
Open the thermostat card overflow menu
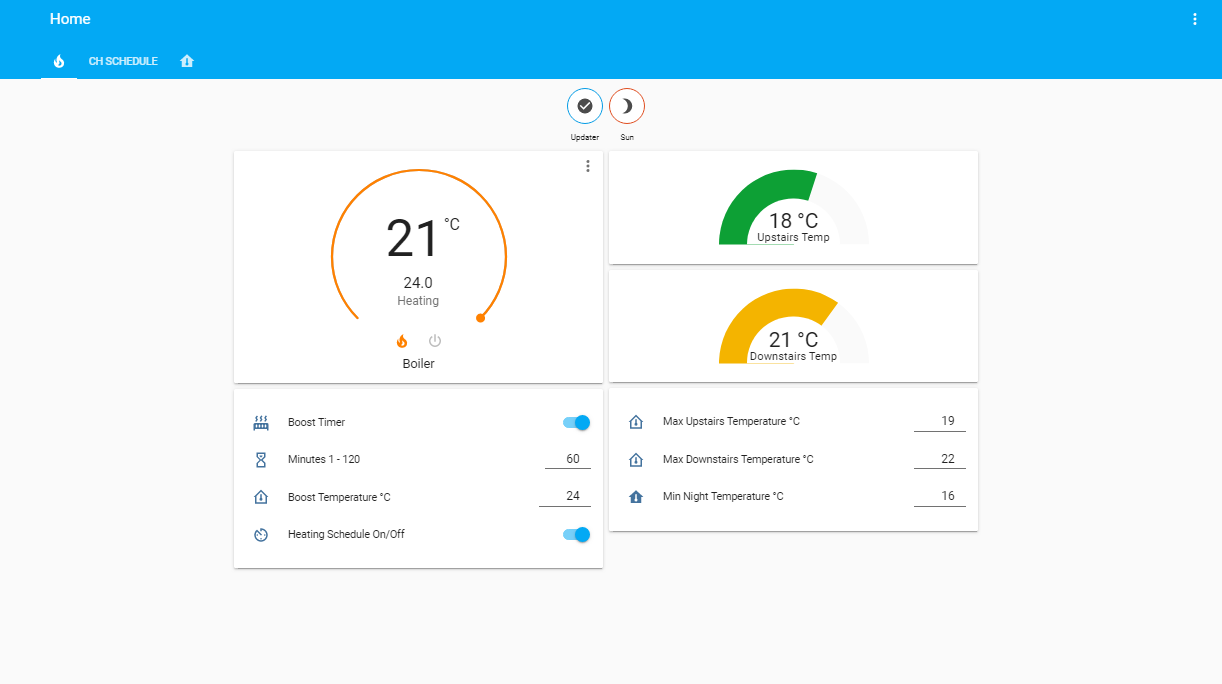click(x=588, y=166)
